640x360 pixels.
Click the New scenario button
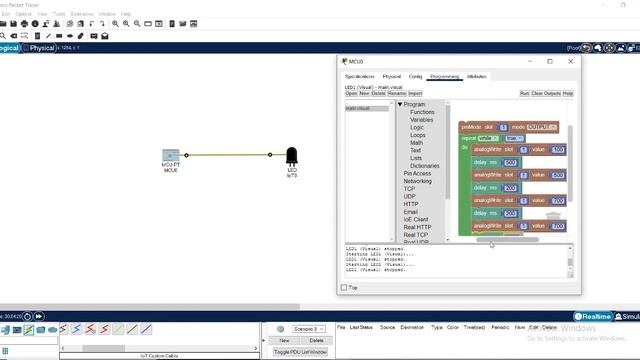click(284, 340)
